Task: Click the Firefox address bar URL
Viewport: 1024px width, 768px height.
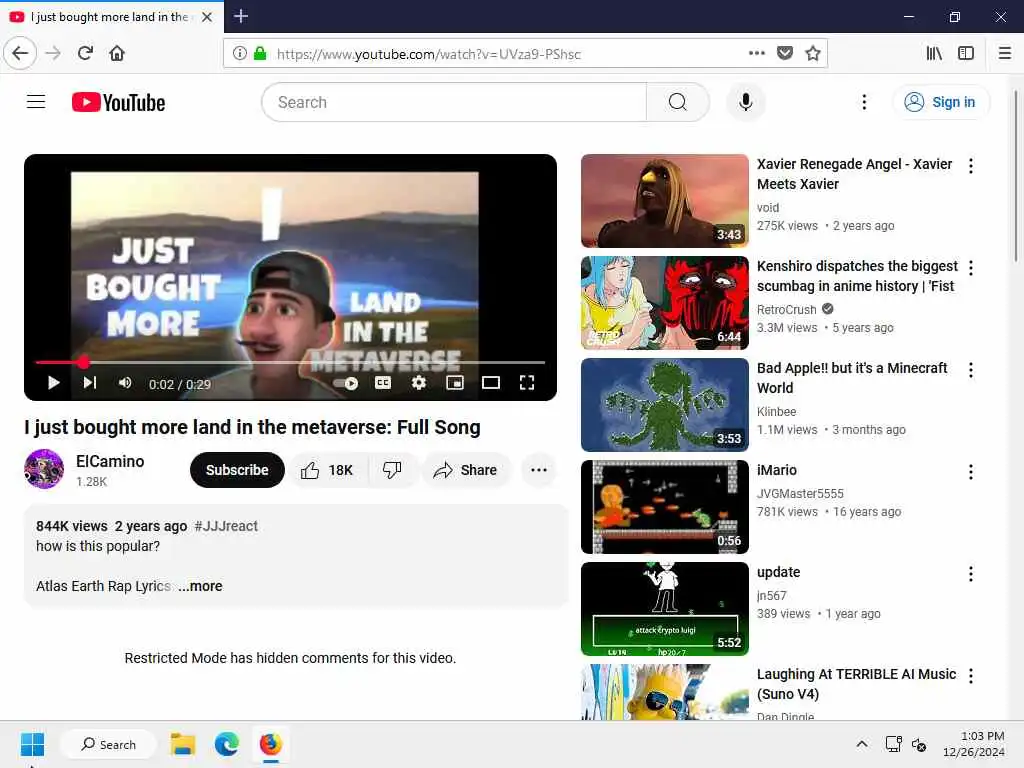Action: pos(428,54)
